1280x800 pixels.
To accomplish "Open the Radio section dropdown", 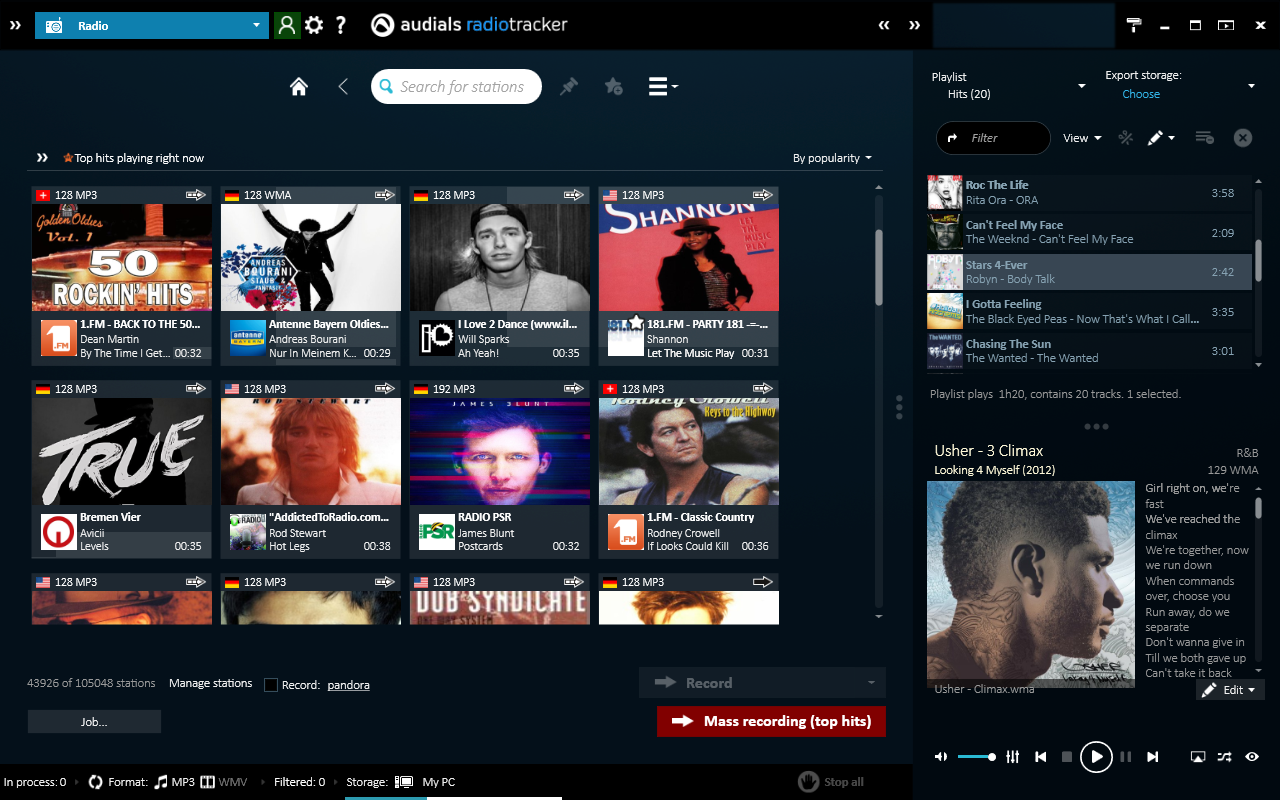I will 152,25.
